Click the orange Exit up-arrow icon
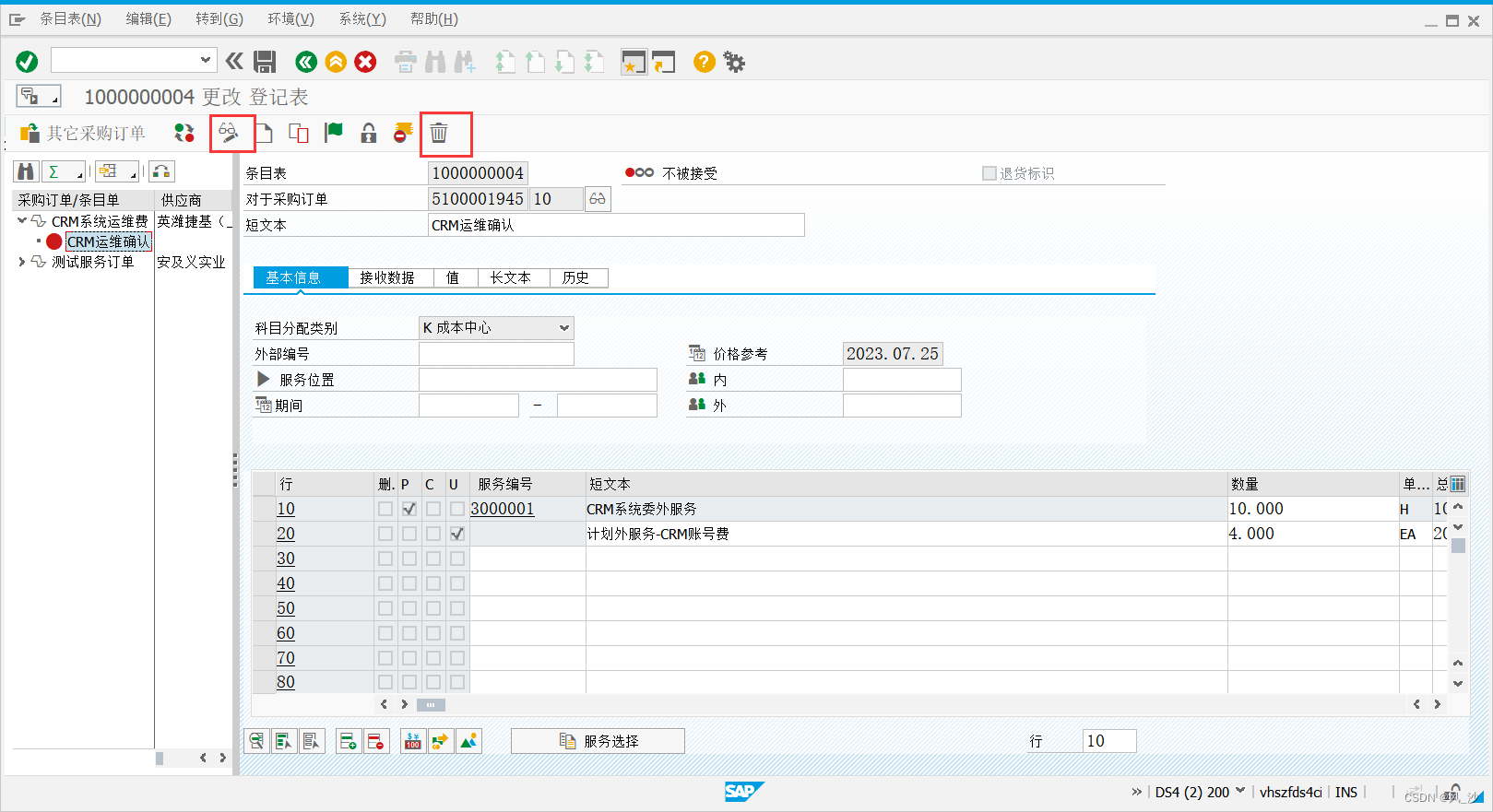Screen dimensions: 1493x812 pyautogui.click(x=336, y=62)
